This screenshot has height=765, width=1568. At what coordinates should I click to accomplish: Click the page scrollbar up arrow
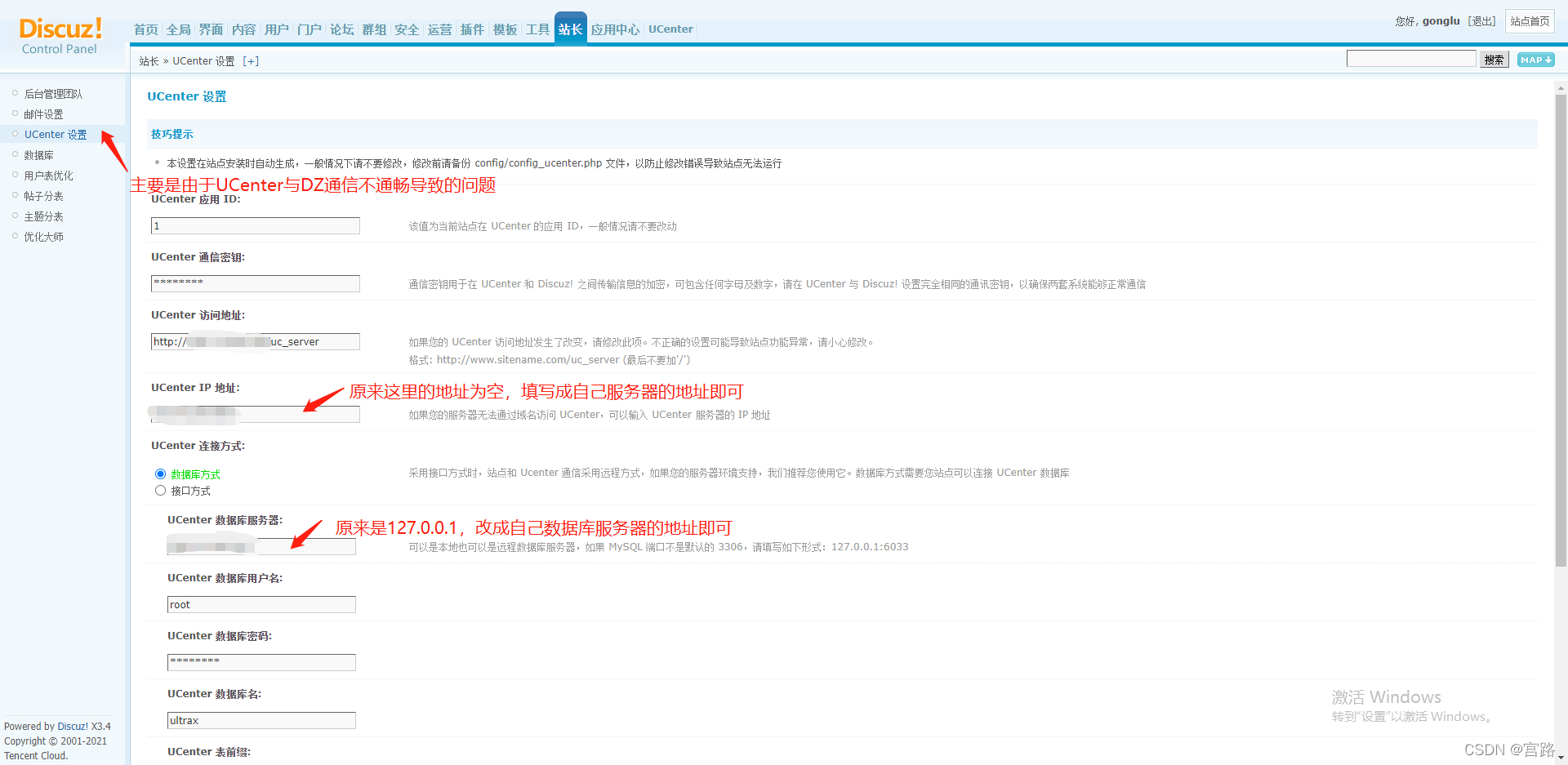pyautogui.click(x=1561, y=87)
